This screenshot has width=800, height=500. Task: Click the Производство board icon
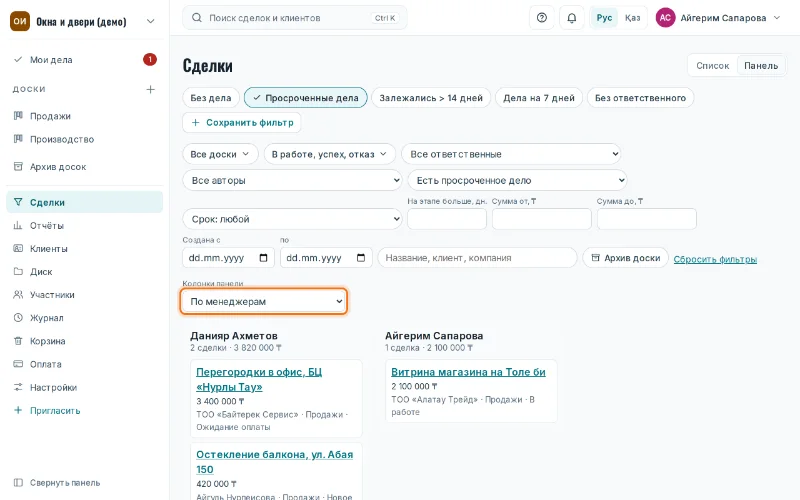point(18,139)
